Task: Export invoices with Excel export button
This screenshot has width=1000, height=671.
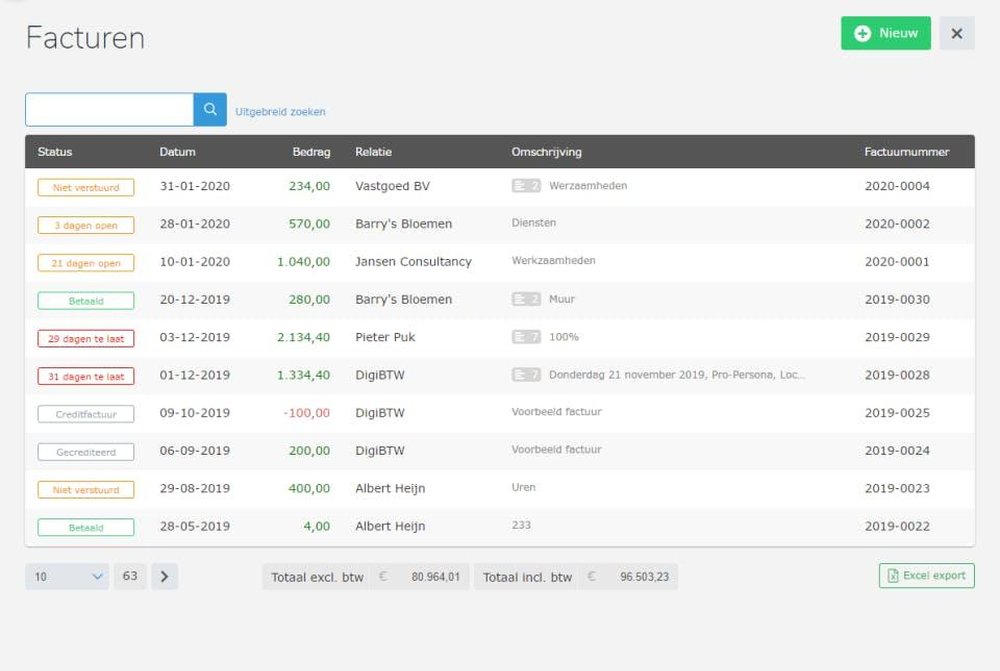Action: 926,576
